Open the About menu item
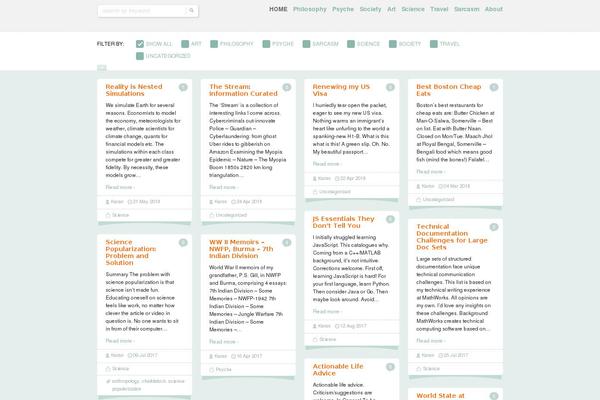 pos(494,9)
